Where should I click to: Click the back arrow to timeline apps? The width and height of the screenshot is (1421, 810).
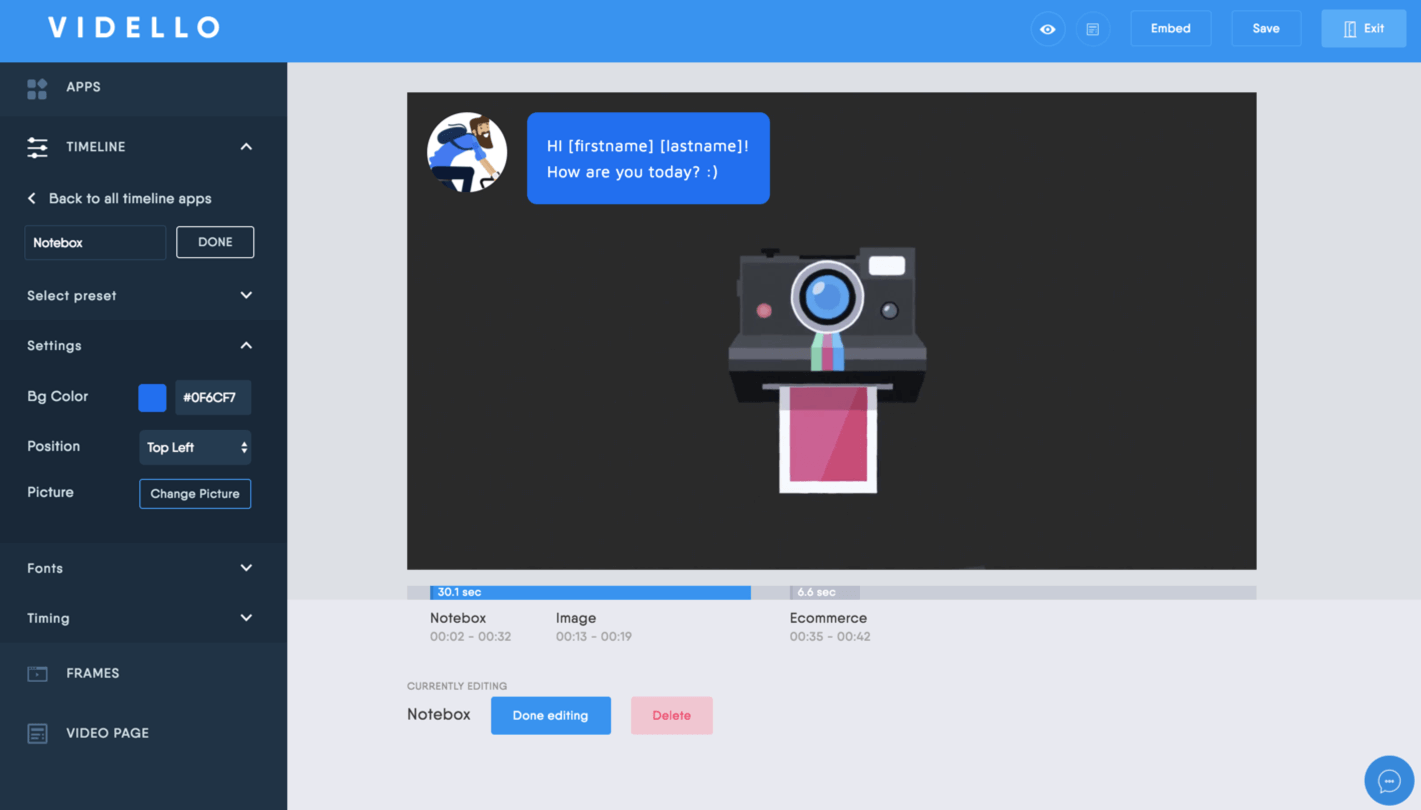(32, 198)
